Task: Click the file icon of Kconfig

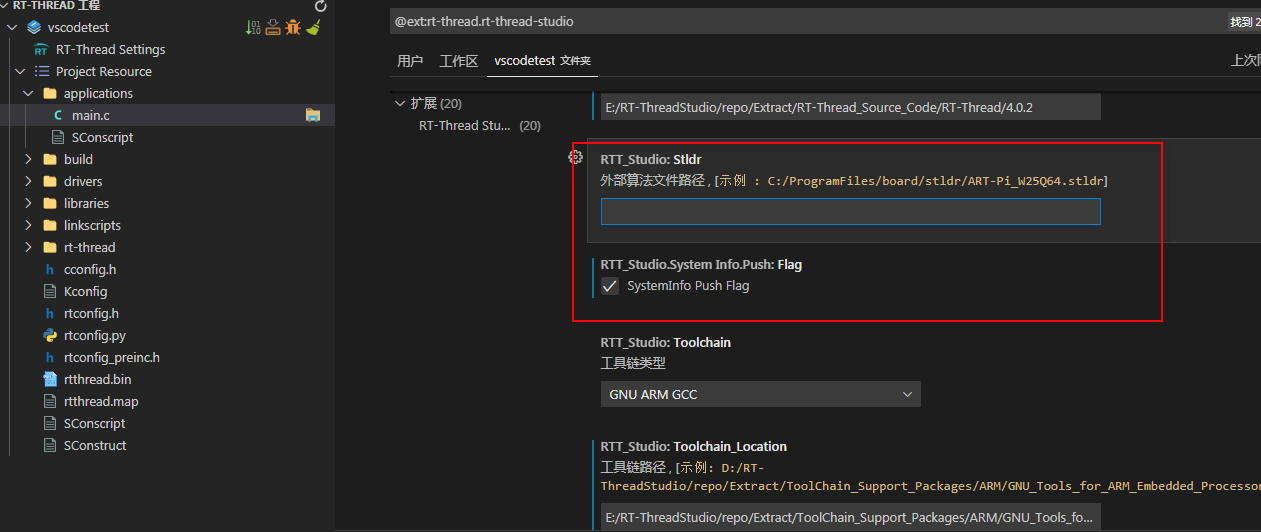Action: coord(50,292)
